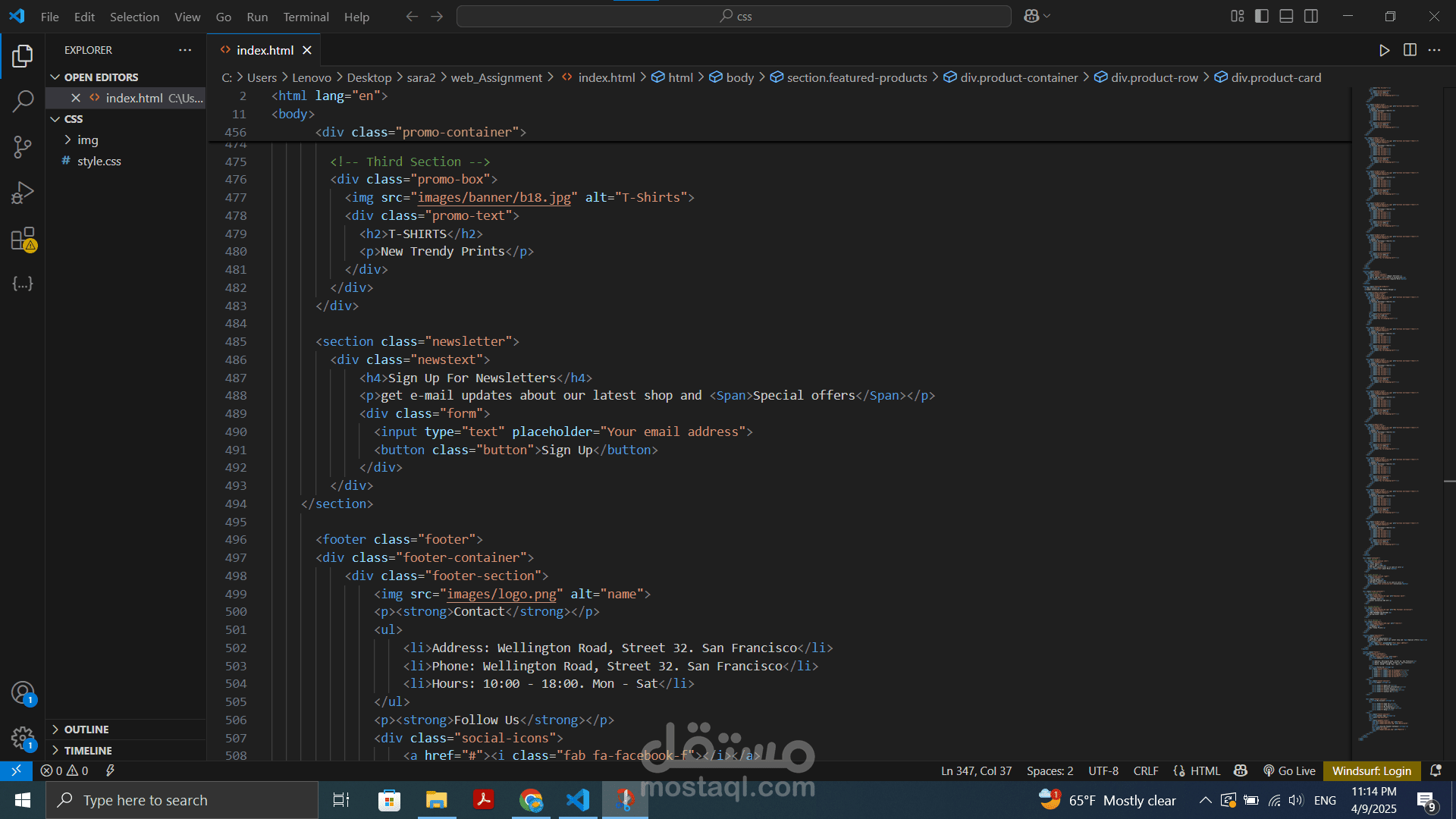Collapse the Open Editors section
This screenshot has width=1456, height=819.
click(126, 77)
